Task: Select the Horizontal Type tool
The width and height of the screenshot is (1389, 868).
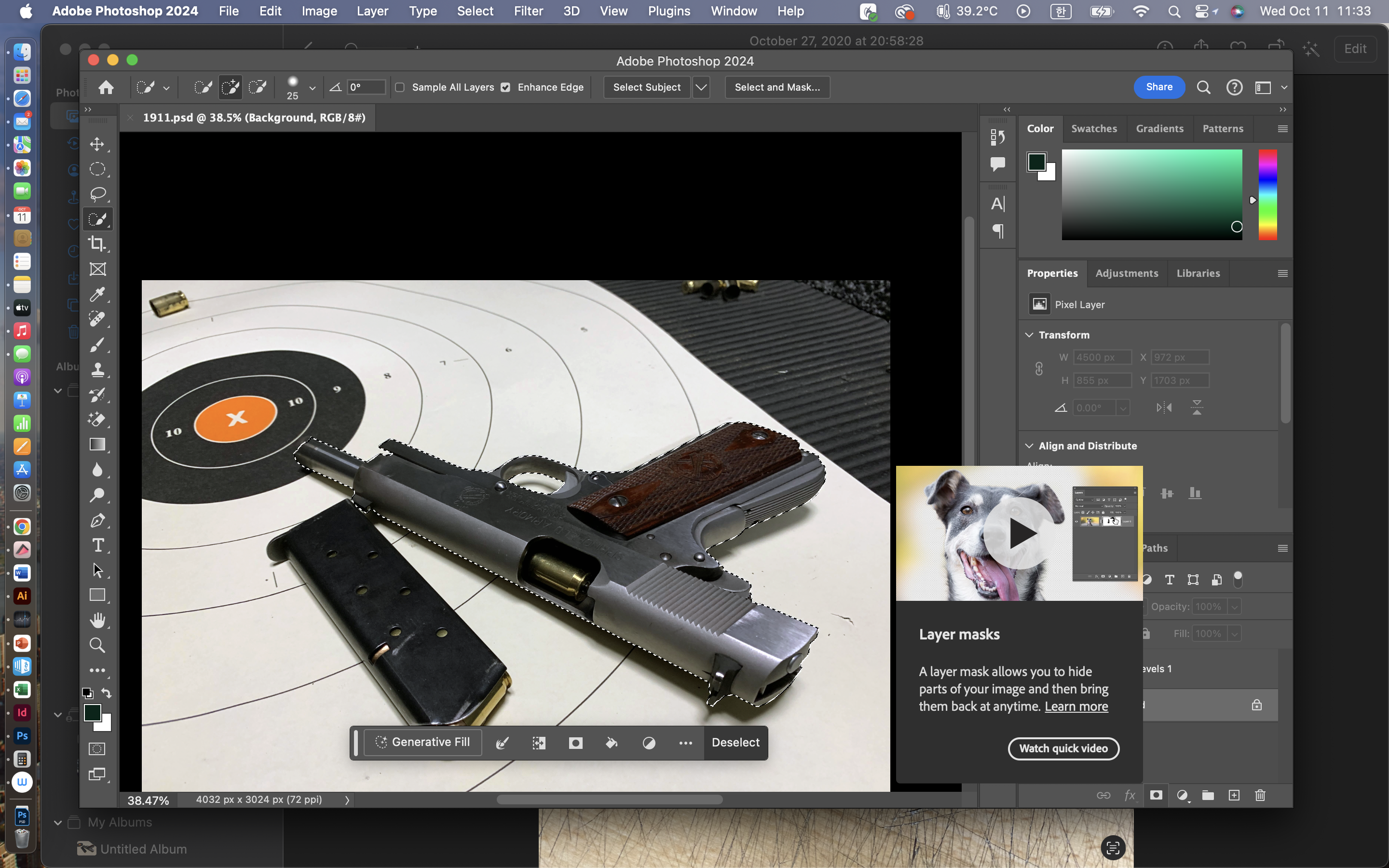Action: (97, 545)
